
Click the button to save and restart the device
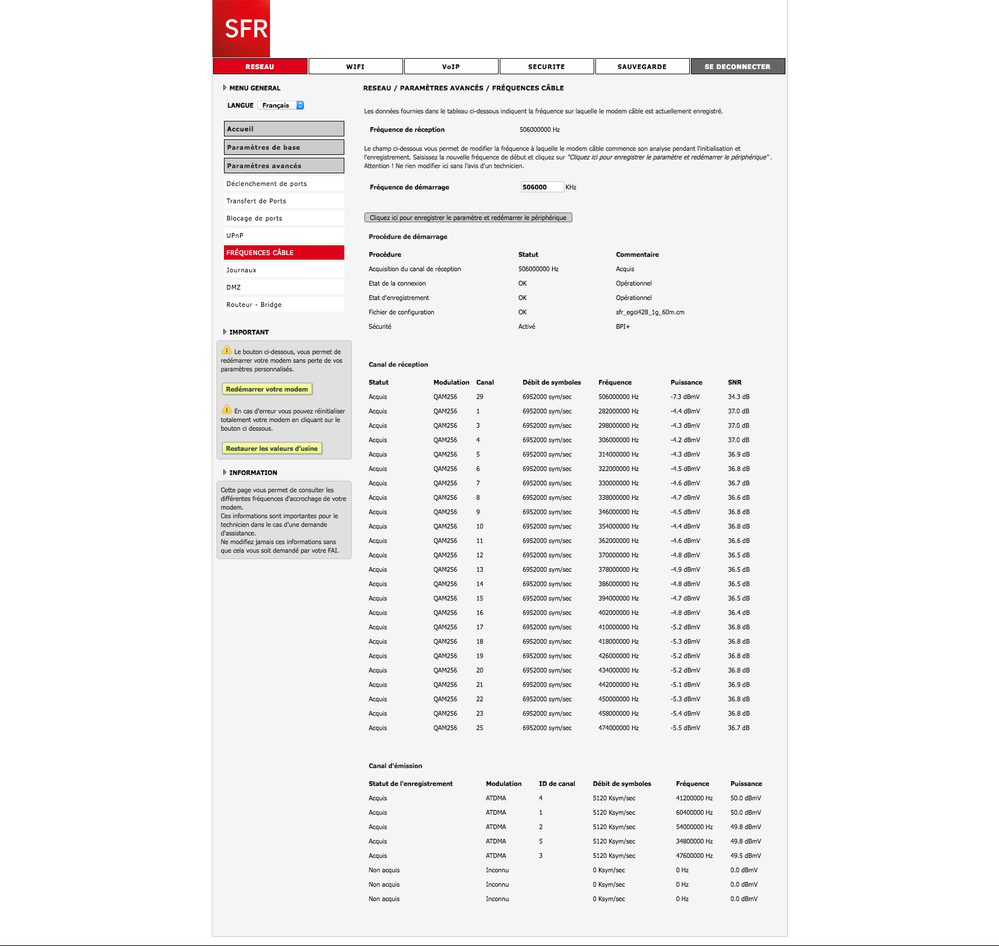coord(467,216)
